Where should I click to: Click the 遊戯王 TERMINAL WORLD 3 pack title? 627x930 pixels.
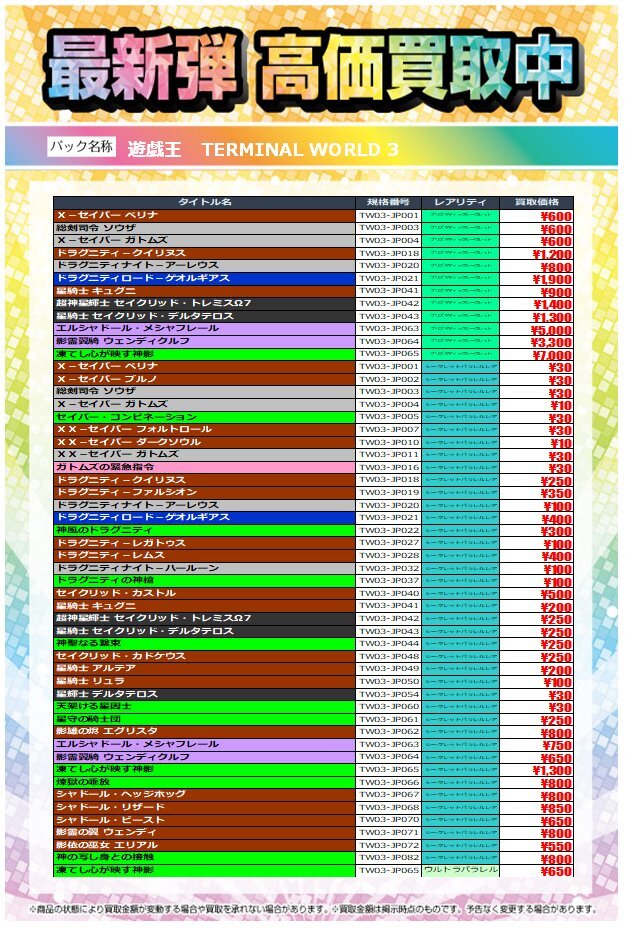click(x=263, y=149)
